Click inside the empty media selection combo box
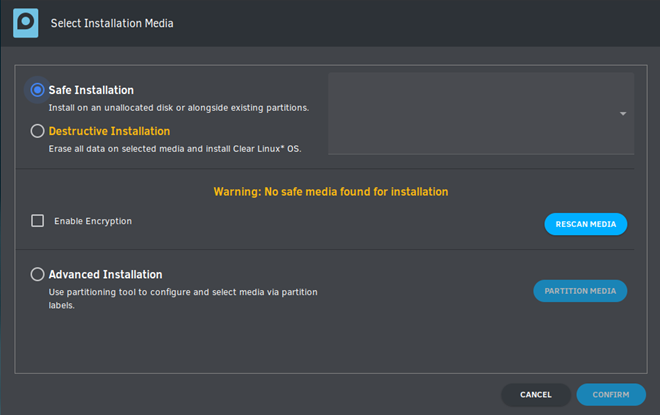Viewport: 660px width, 415px height. (x=481, y=114)
